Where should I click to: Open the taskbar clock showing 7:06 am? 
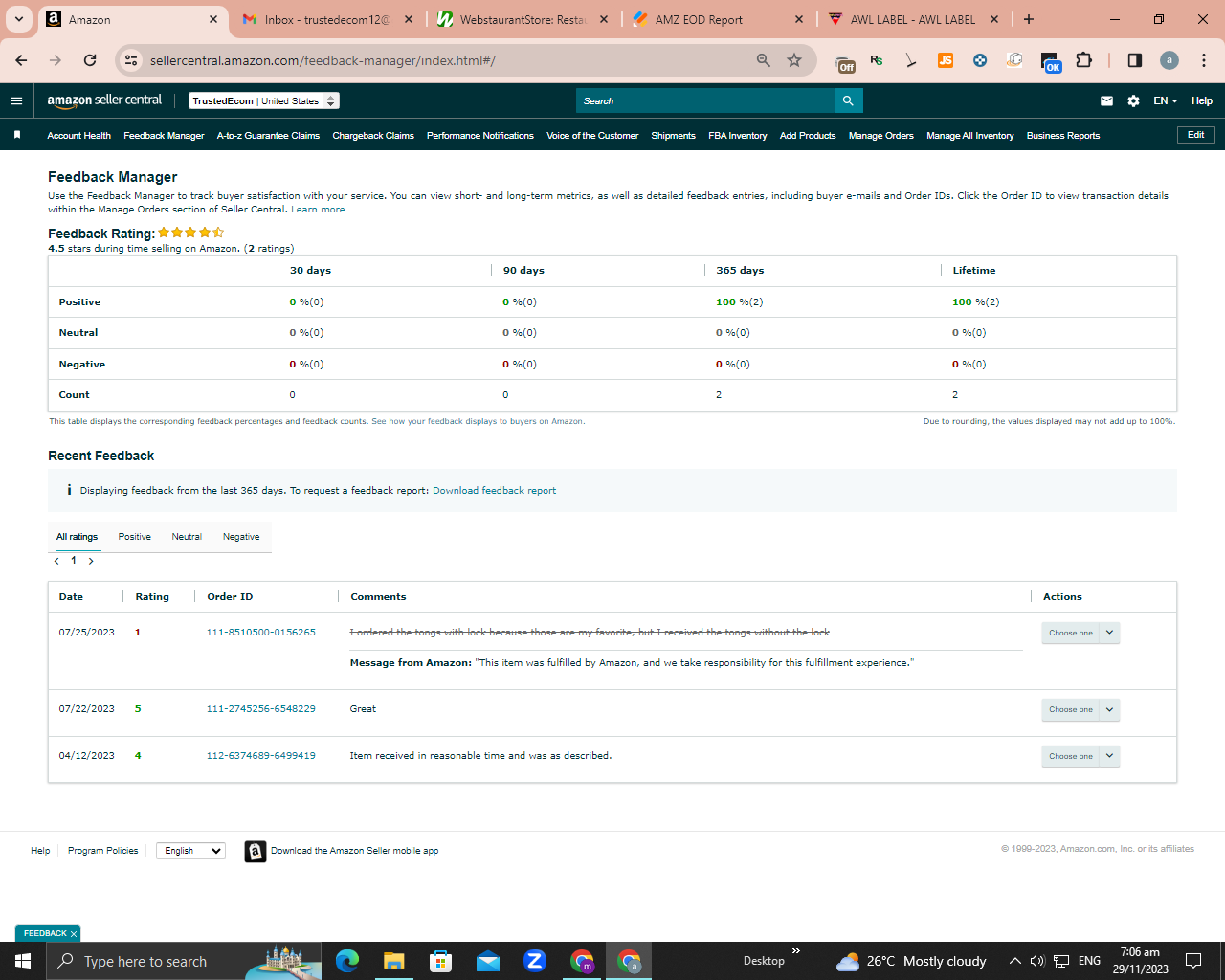click(1140, 961)
